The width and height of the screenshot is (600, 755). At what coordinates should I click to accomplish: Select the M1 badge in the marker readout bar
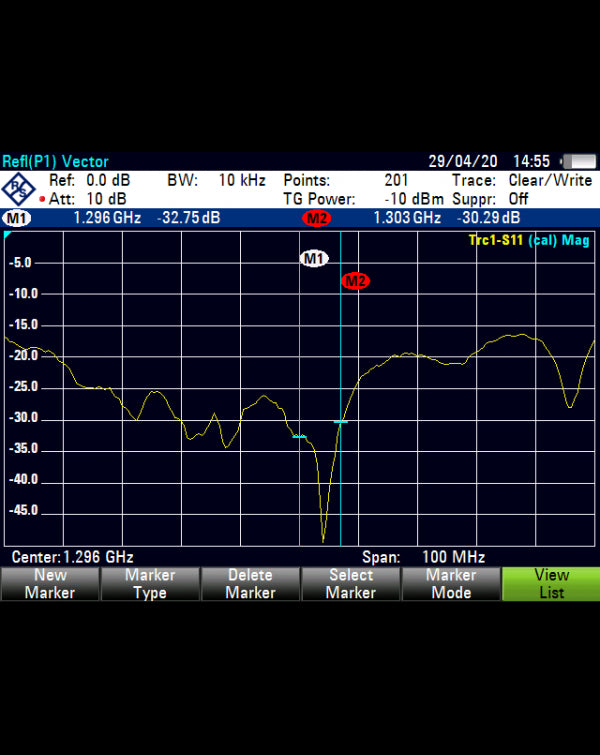[x=17, y=218]
